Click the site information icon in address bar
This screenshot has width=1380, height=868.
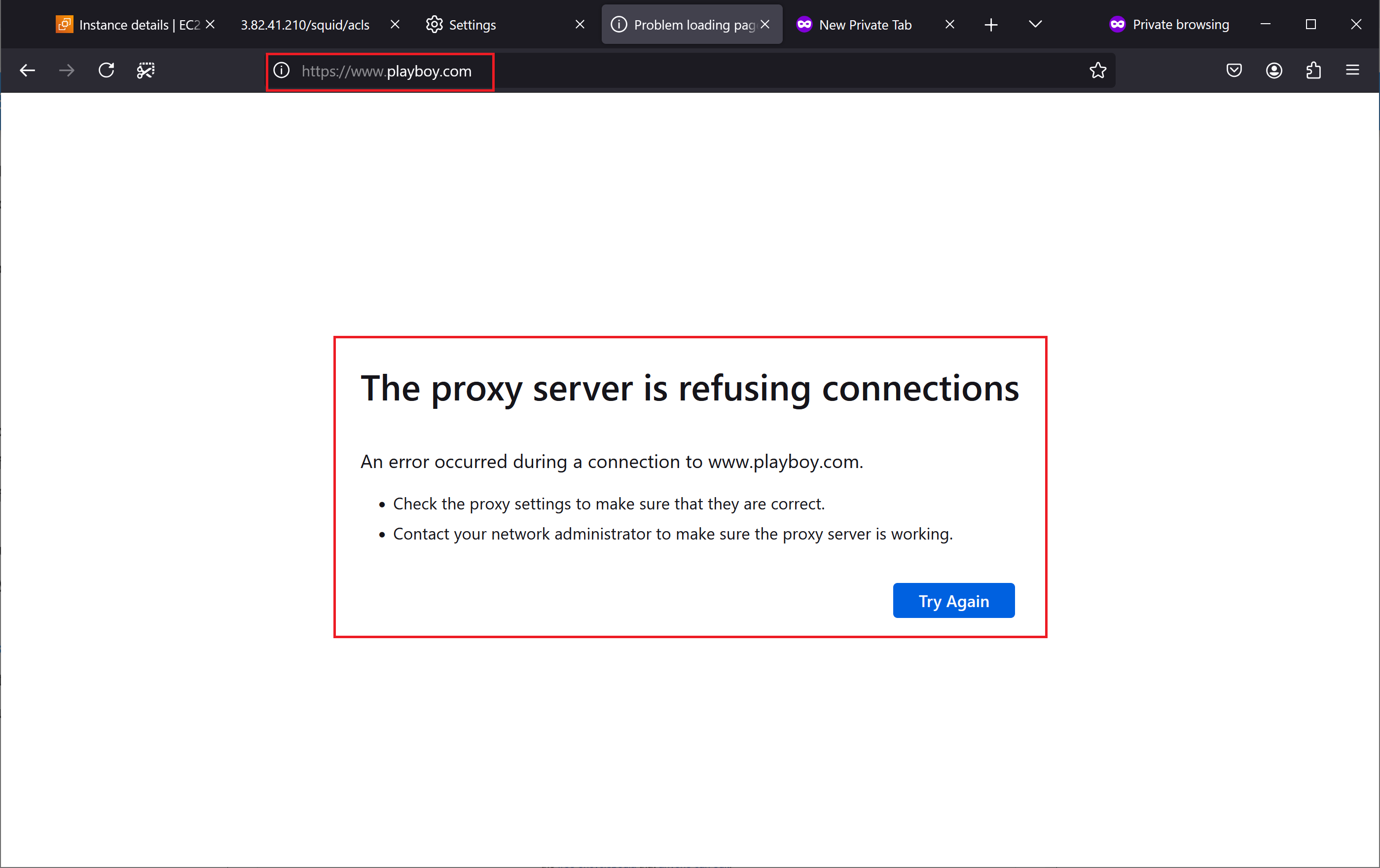tap(282, 71)
